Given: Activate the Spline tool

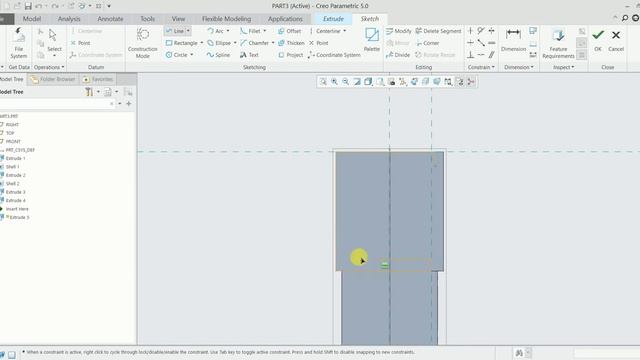Looking at the screenshot, I should (x=218, y=55).
